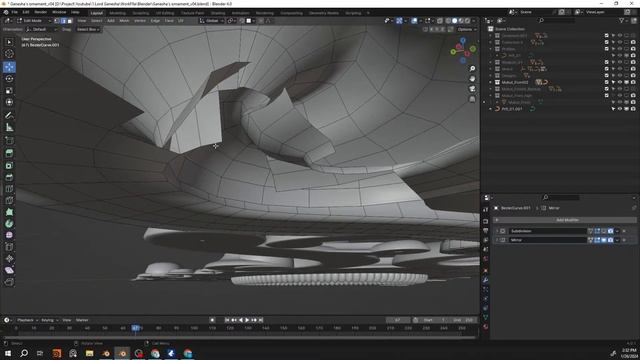640x360 pixels.
Task: Select the Poly Build tool
Action: point(9,212)
